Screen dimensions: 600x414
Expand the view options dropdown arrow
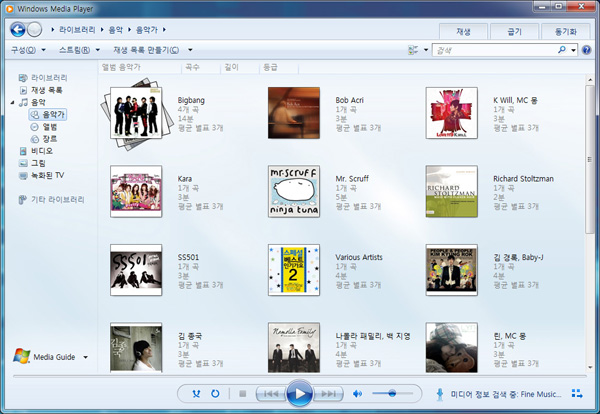[426, 50]
